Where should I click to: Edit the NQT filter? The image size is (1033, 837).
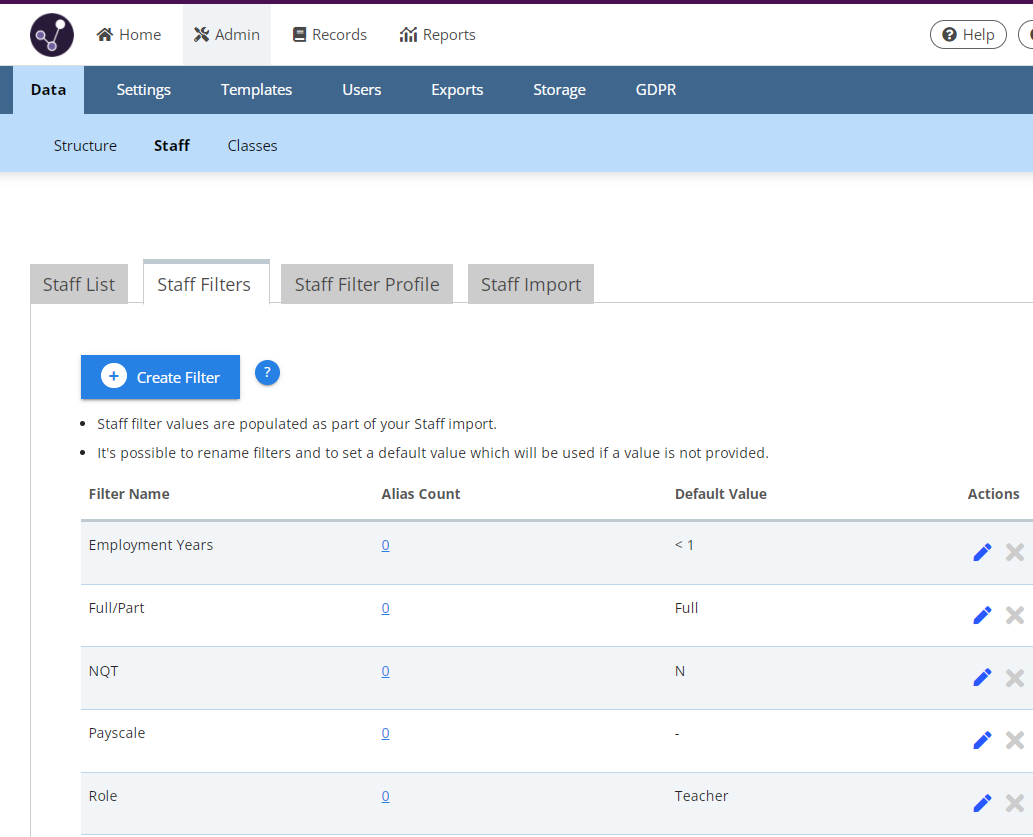point(982,678)
